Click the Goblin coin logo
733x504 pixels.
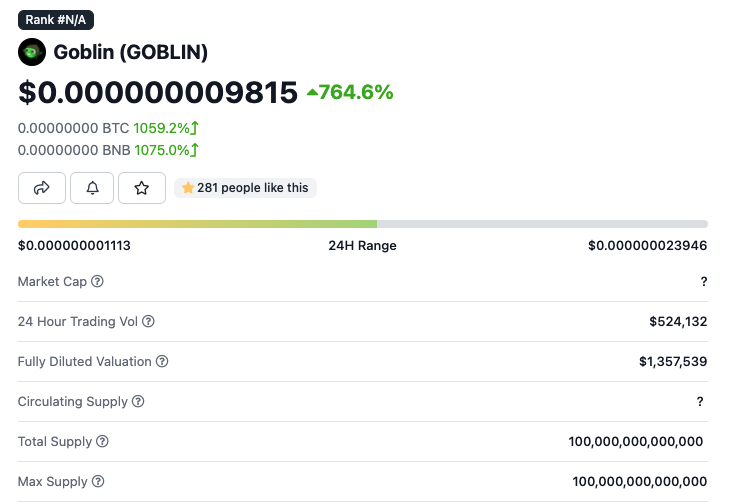pos(32,52)
